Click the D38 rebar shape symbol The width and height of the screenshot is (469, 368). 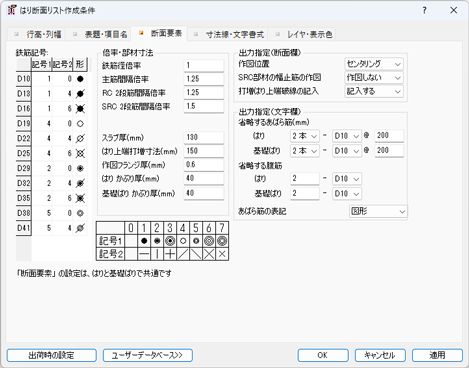[80, 213]
